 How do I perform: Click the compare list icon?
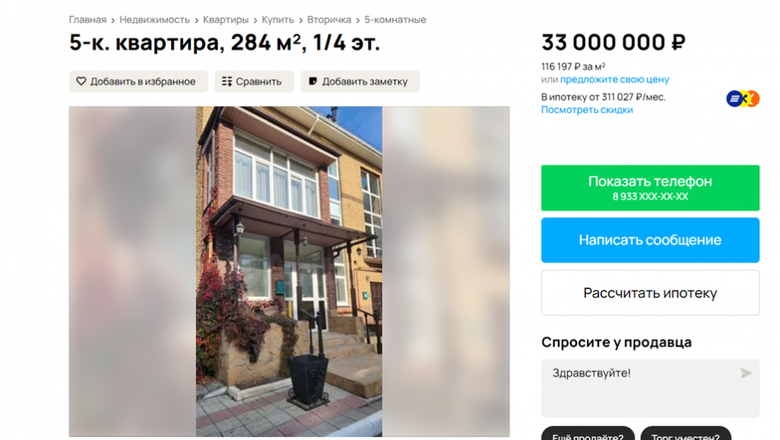[227, 82]
